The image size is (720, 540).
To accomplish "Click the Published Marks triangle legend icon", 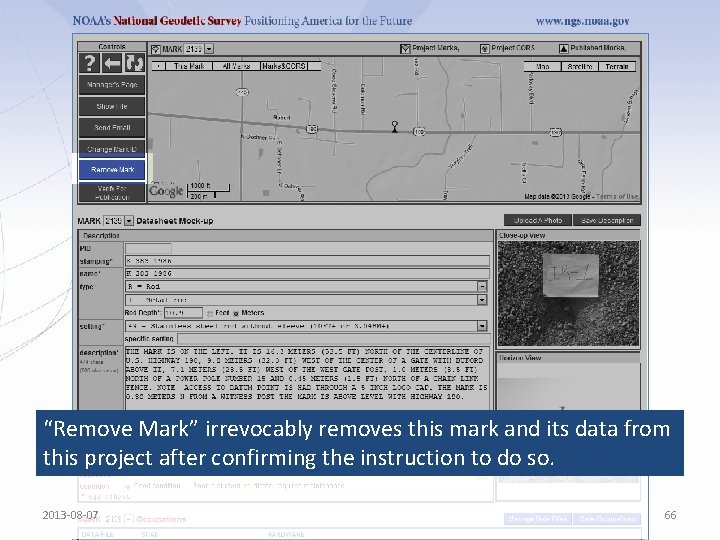I will coord(563,49).
